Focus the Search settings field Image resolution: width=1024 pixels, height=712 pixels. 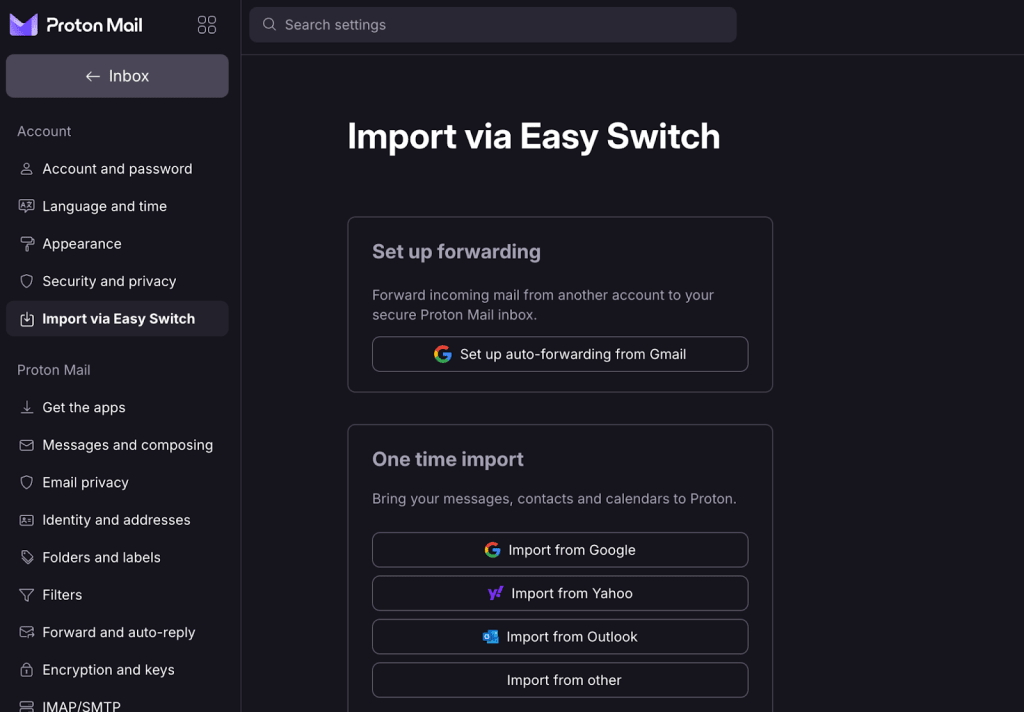click(493, 25)
